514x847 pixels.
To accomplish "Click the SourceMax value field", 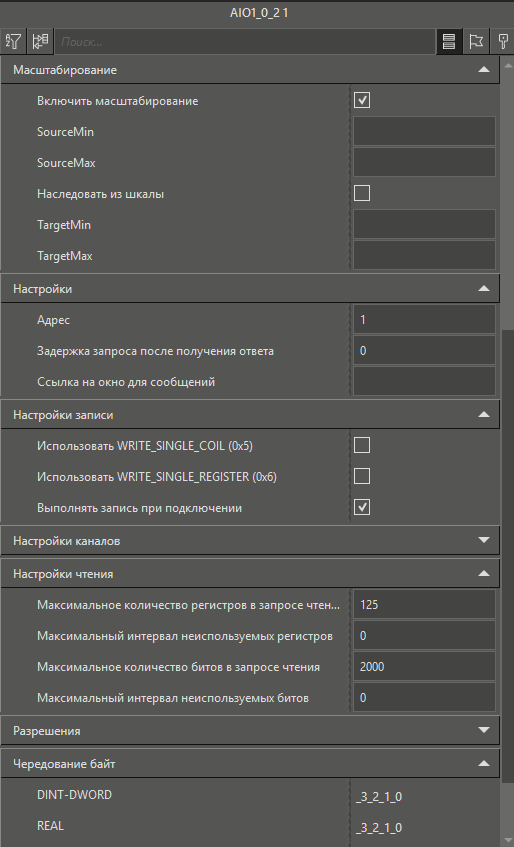I will (424, 163).
